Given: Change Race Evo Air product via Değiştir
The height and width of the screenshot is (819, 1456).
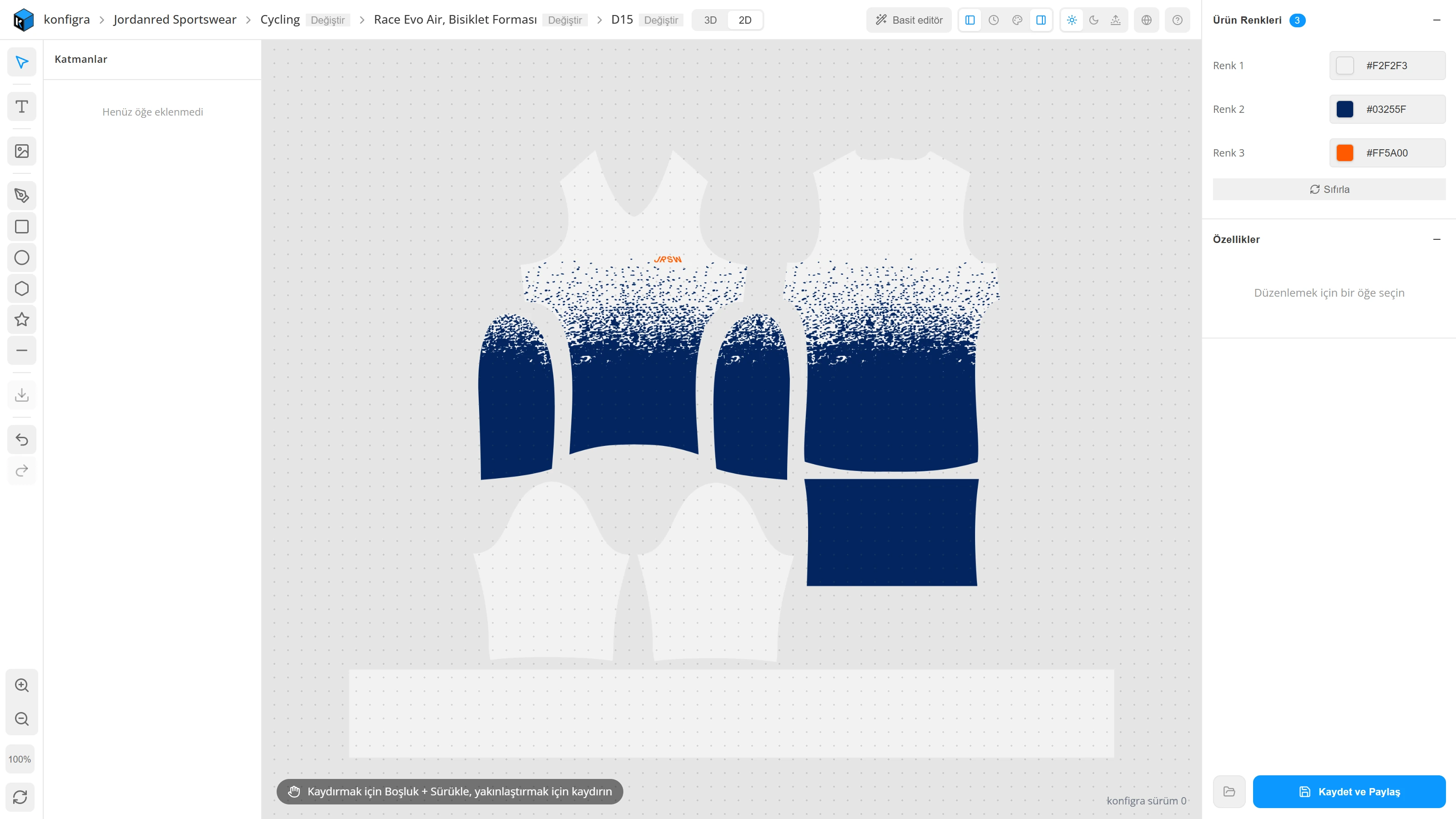Looking at the screenshot, I should [565, 20].
